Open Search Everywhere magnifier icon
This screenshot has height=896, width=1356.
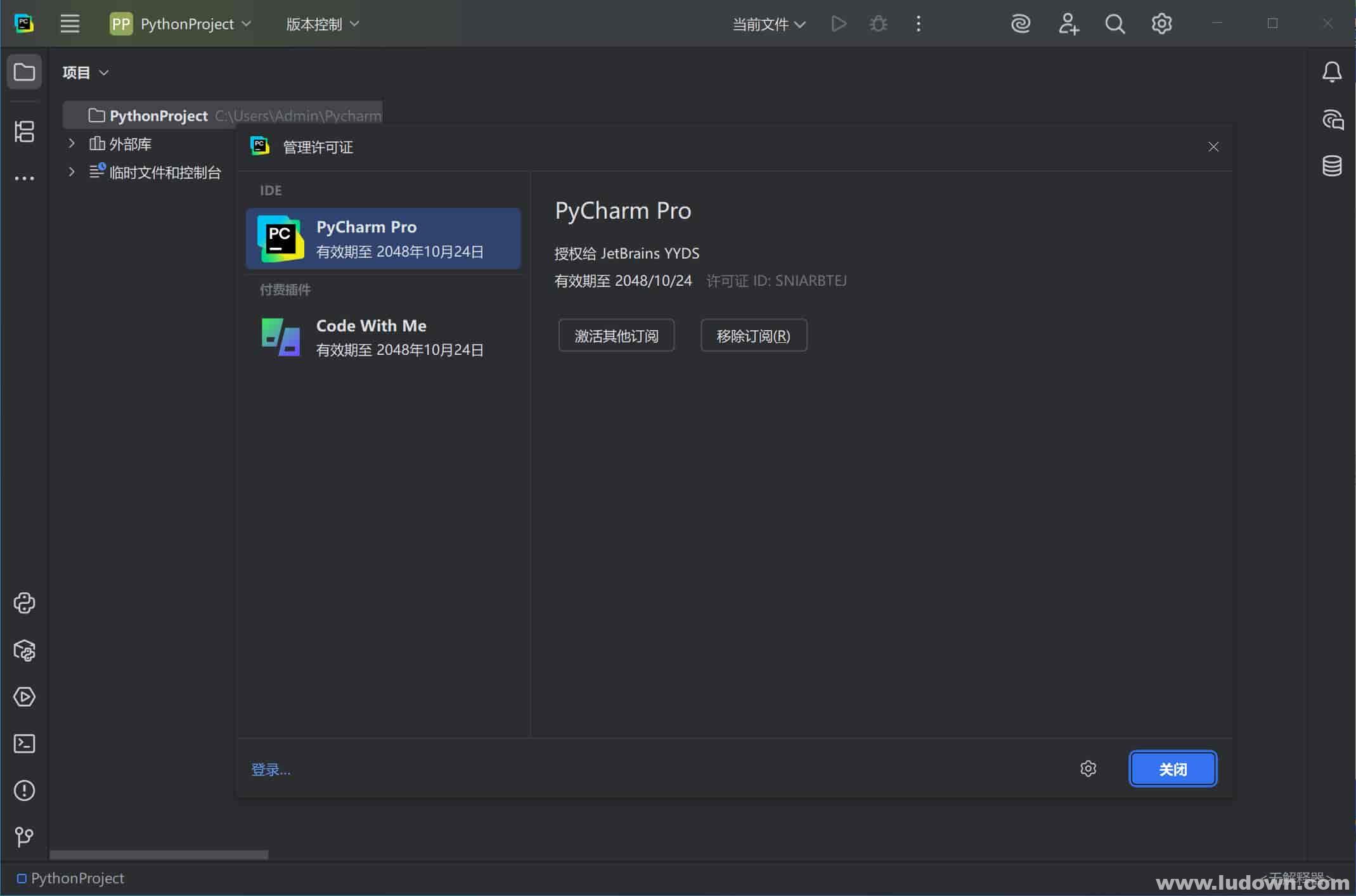coord(1115,24)
